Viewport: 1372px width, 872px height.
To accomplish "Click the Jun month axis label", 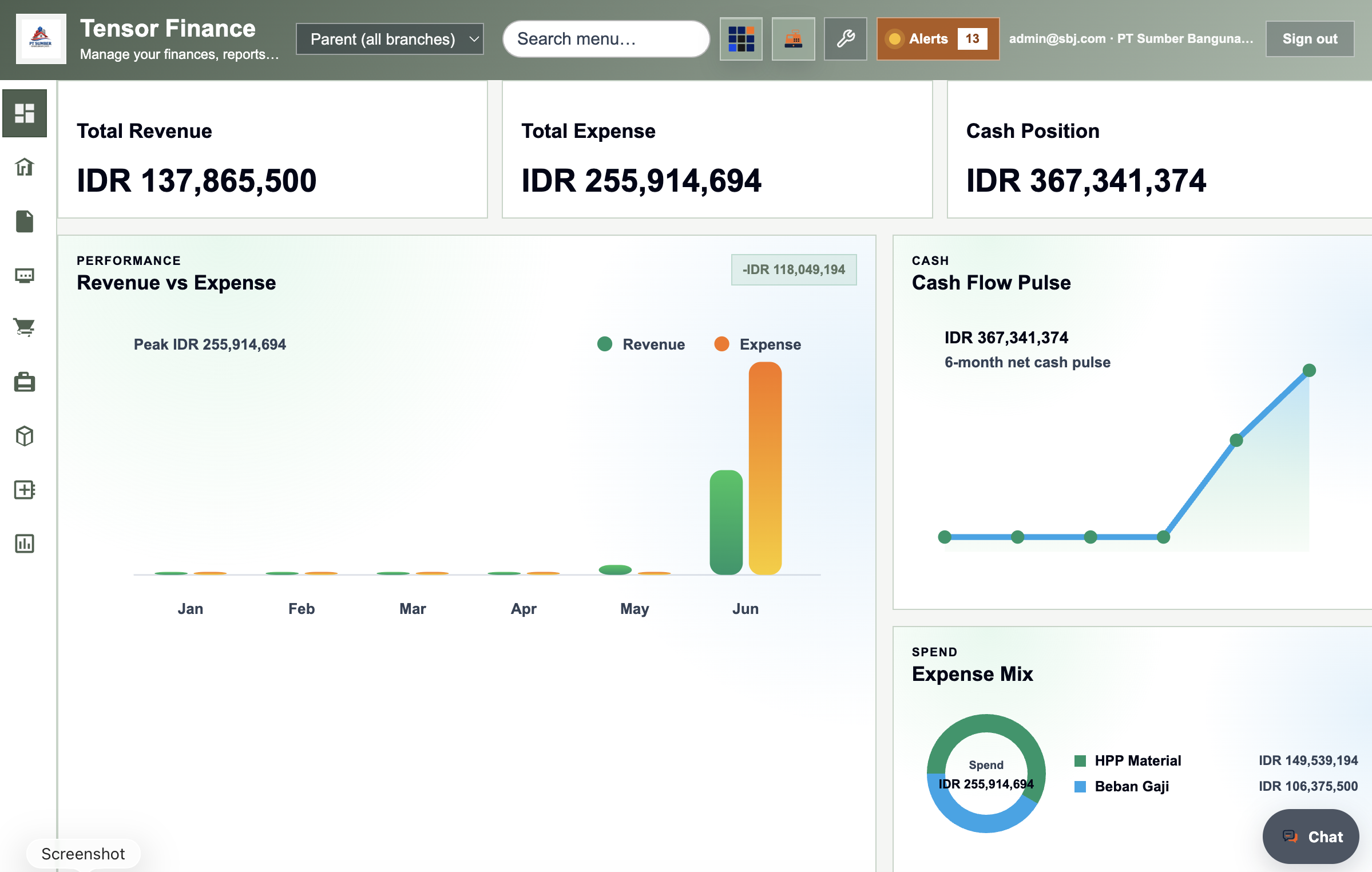I will 746,609.
